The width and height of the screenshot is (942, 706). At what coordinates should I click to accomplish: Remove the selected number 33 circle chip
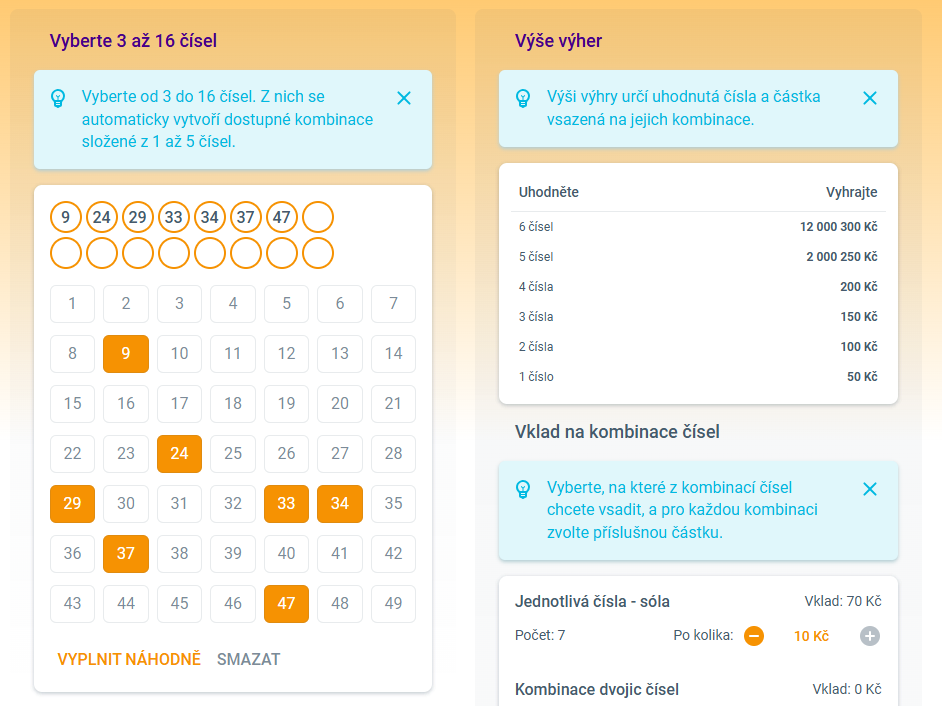174,217
